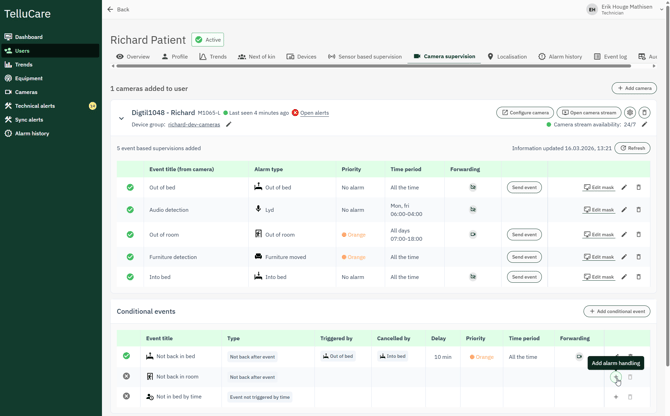The height and width of the screenshot is (416, 670).
Task: Open camera settings gear for Digtil1048
Action: 630,113
